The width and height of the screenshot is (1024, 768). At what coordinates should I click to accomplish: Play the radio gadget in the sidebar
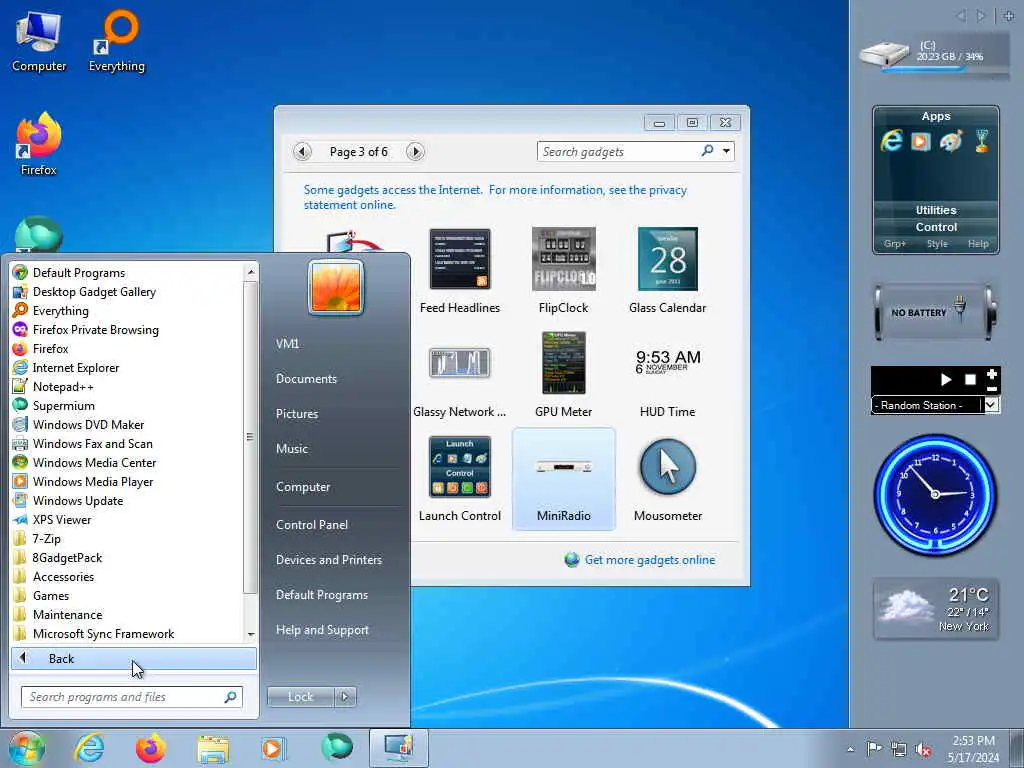(946, 379)
